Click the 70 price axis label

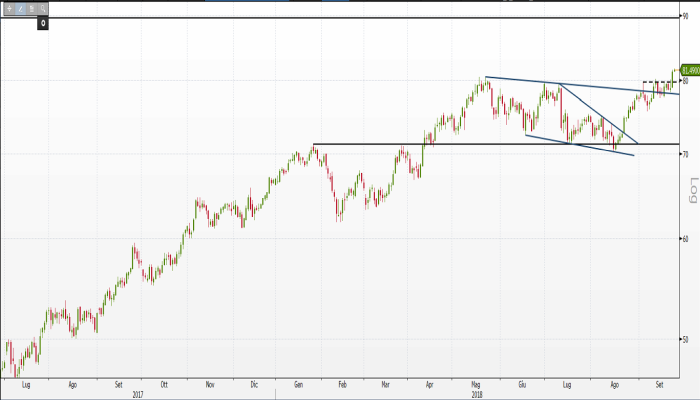(x=686, y=155)
